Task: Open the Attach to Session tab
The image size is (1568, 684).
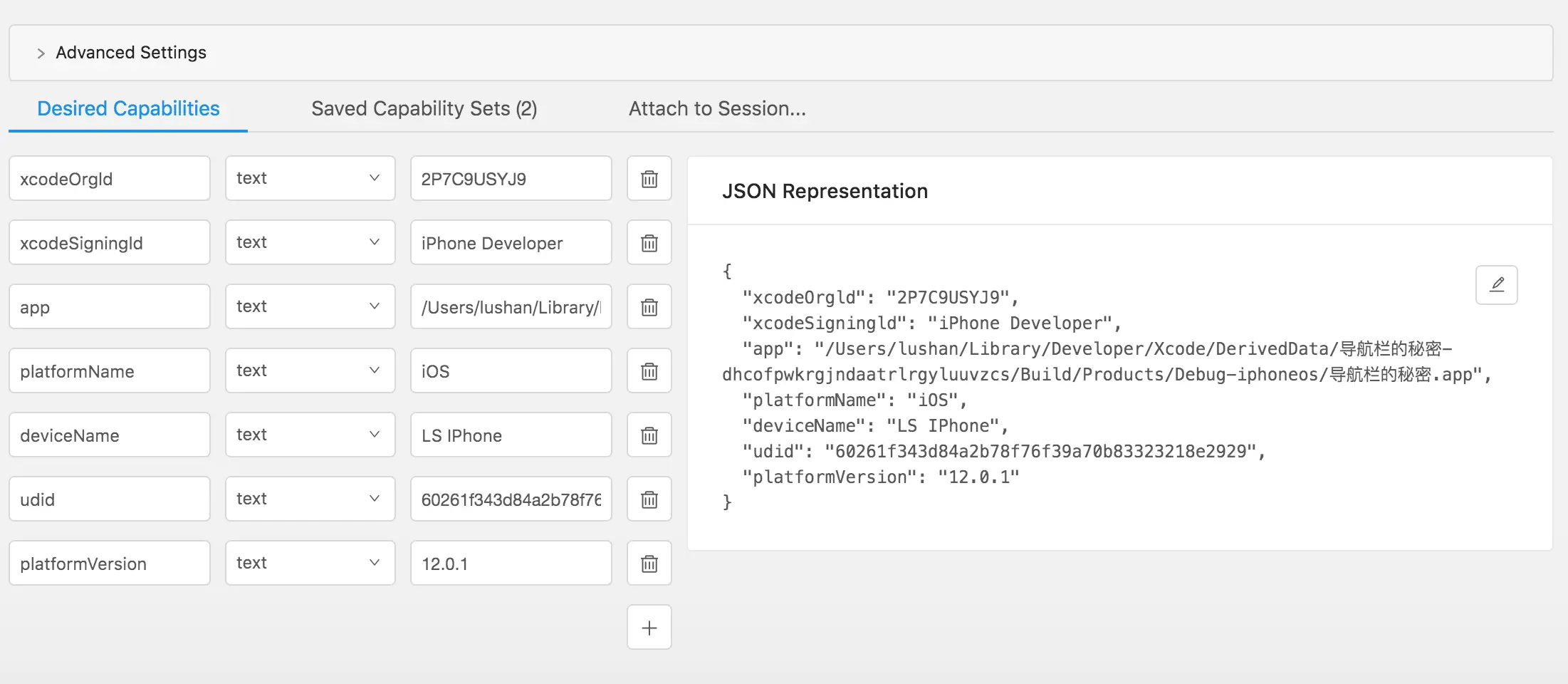Action: click(x=717, y=109)
